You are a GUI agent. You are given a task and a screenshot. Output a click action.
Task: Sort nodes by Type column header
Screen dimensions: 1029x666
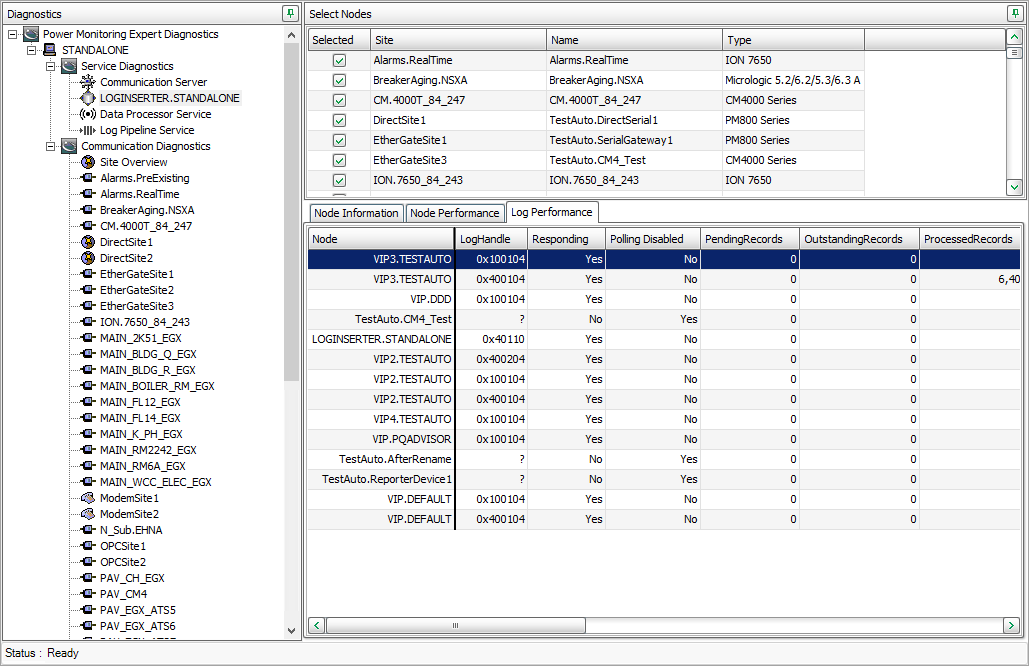793,40
